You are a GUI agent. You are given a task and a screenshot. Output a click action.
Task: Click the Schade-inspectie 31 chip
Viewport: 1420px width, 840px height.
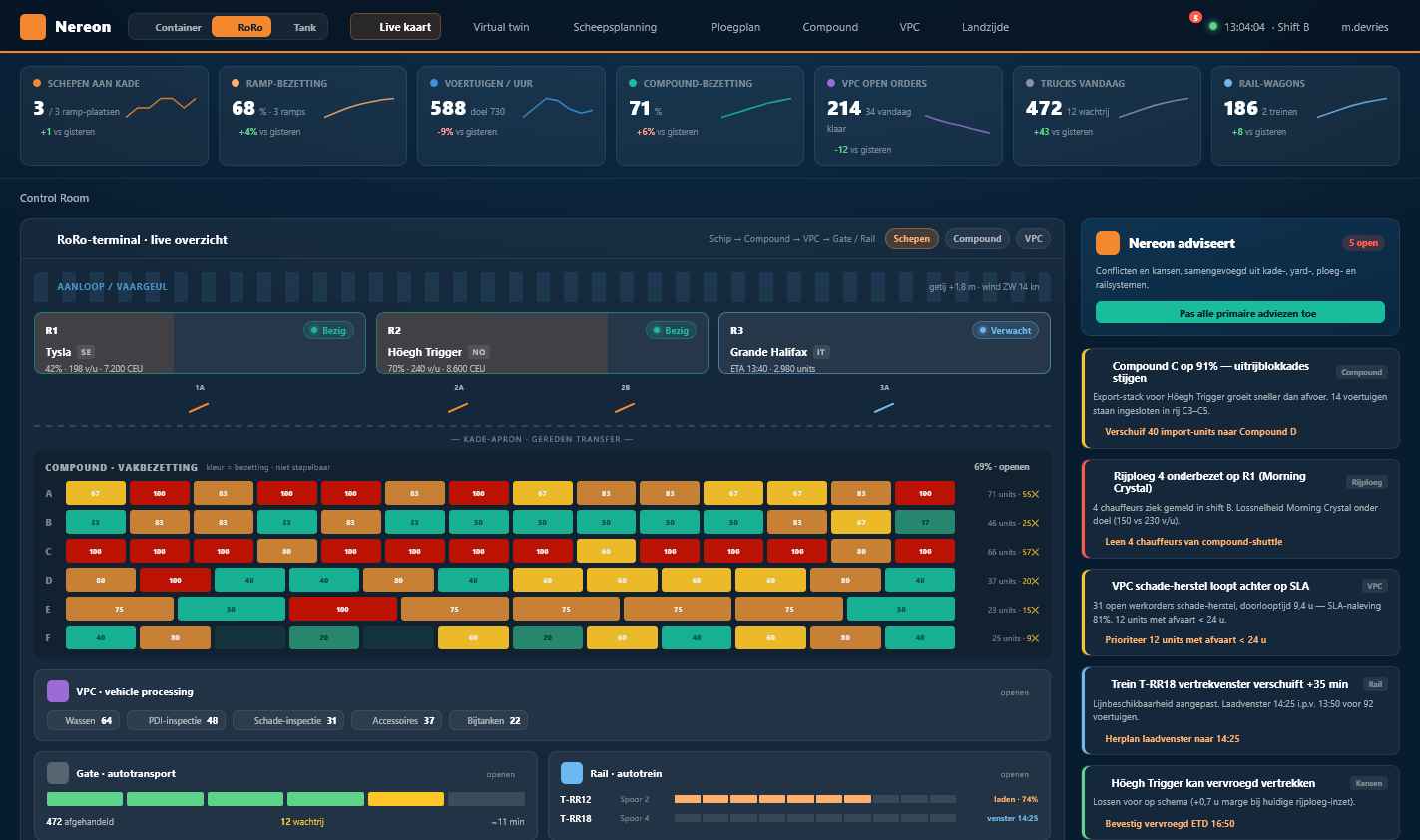[287, 720]
